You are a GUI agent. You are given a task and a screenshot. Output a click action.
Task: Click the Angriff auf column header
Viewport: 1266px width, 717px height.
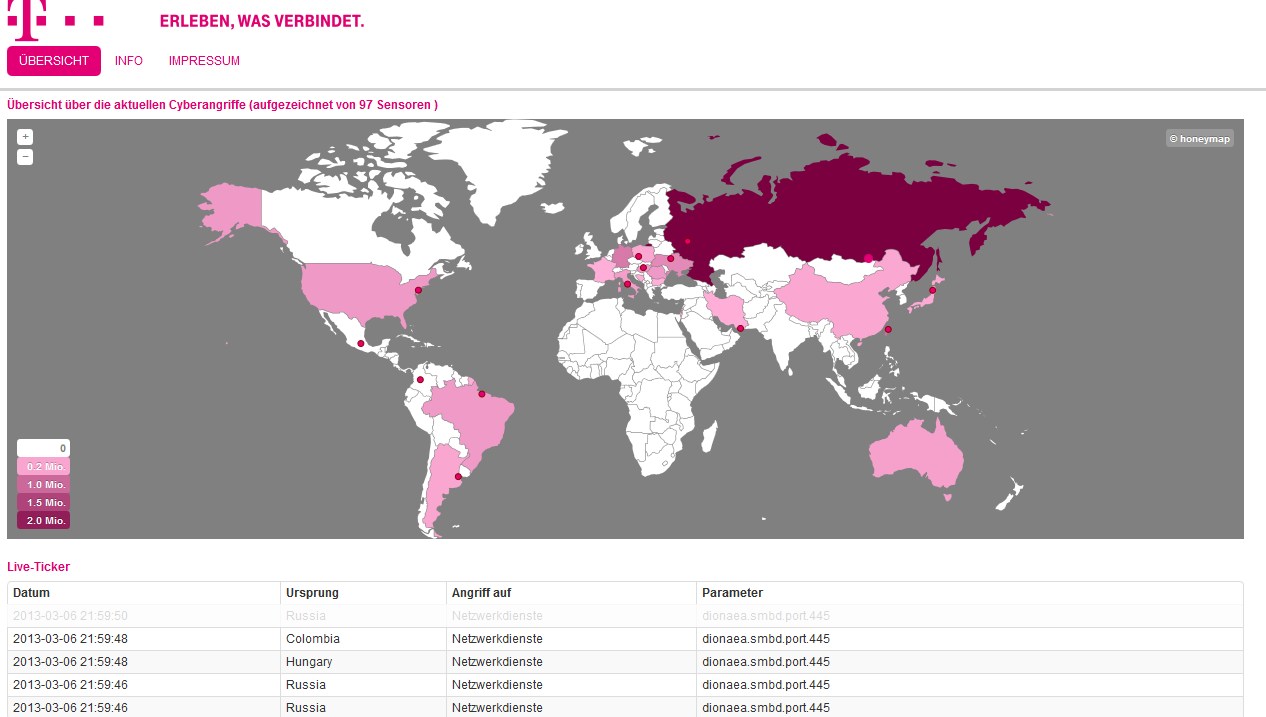pos(481,593)
